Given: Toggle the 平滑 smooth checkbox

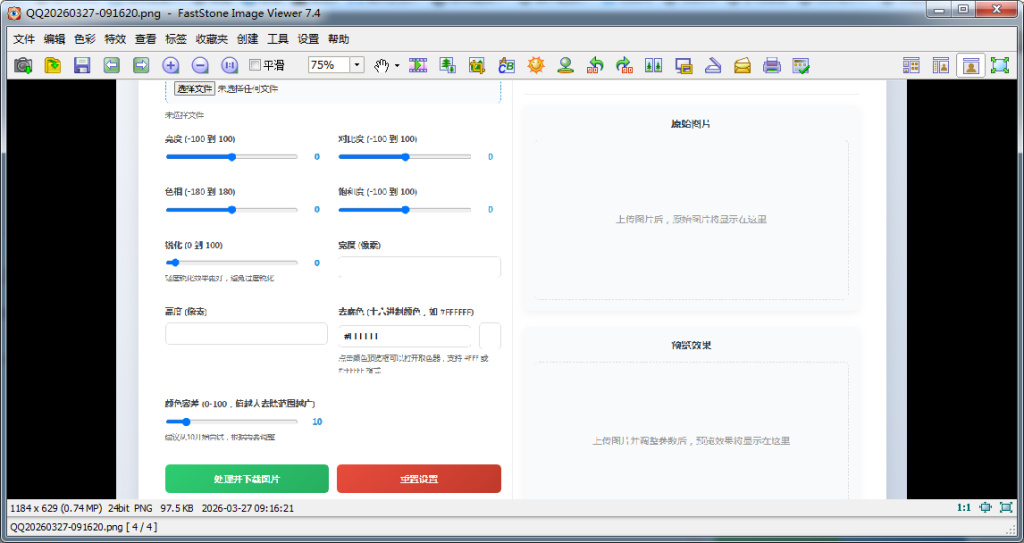Looking at the screenshot, I should tap(255, 65).
